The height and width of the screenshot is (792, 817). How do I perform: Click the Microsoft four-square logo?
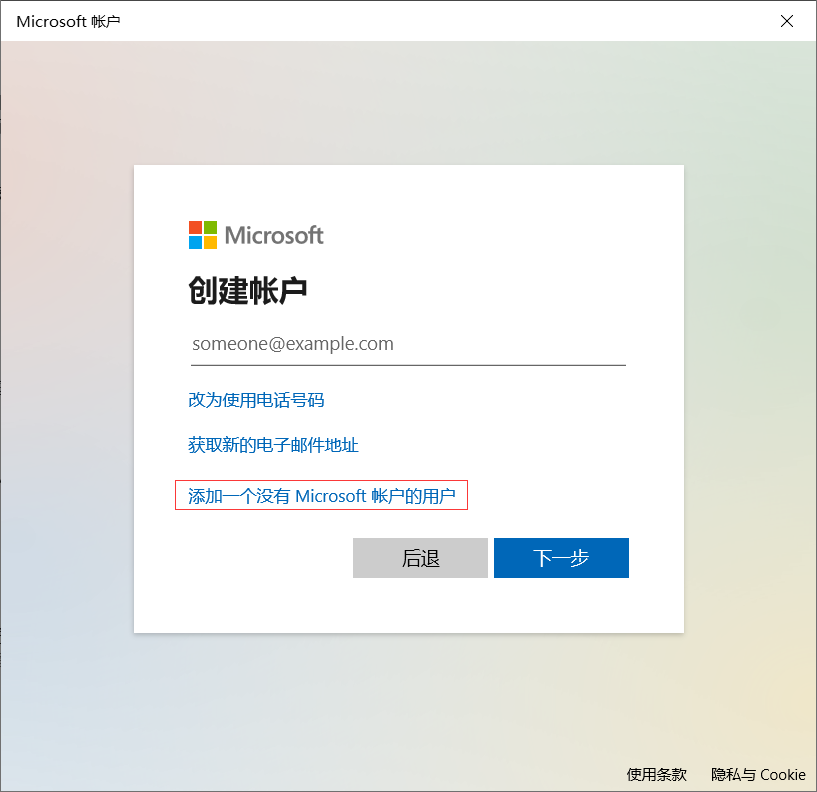[203, 235]
